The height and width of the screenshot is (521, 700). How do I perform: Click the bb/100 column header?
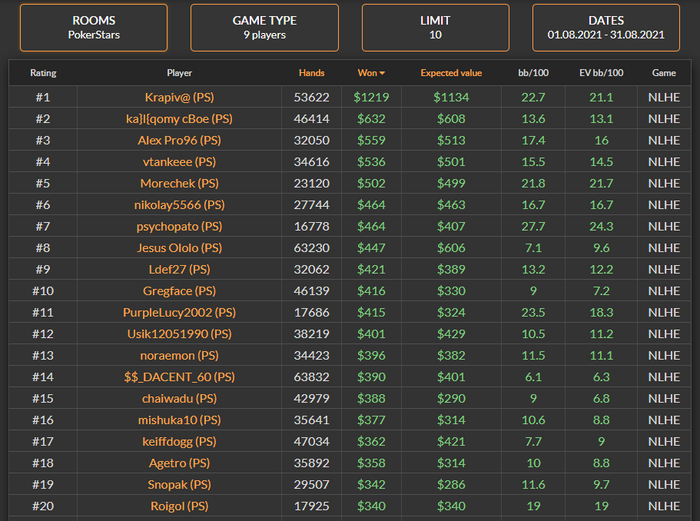click(x=533, y=73)
